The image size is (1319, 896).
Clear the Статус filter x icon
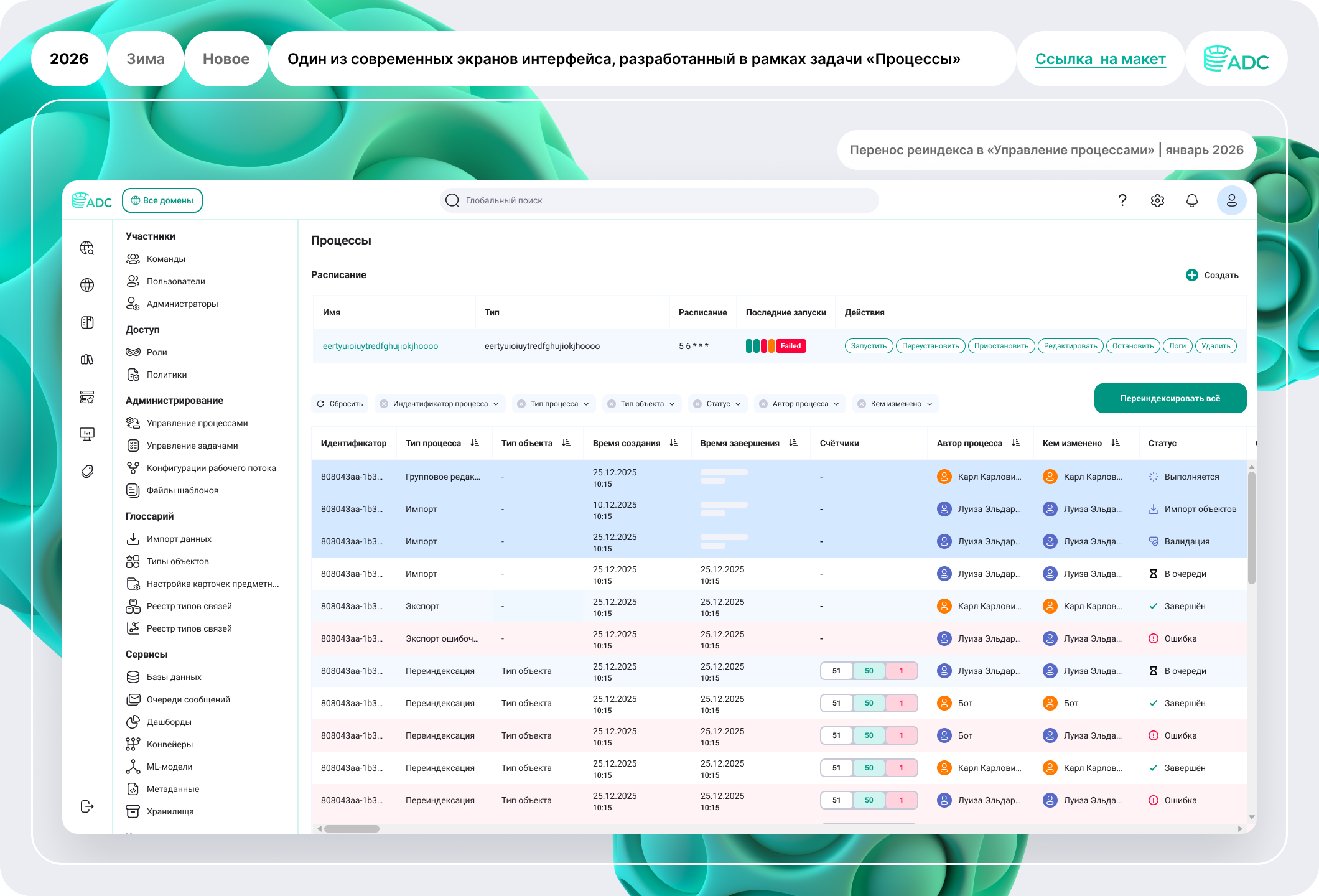(697, 404)
